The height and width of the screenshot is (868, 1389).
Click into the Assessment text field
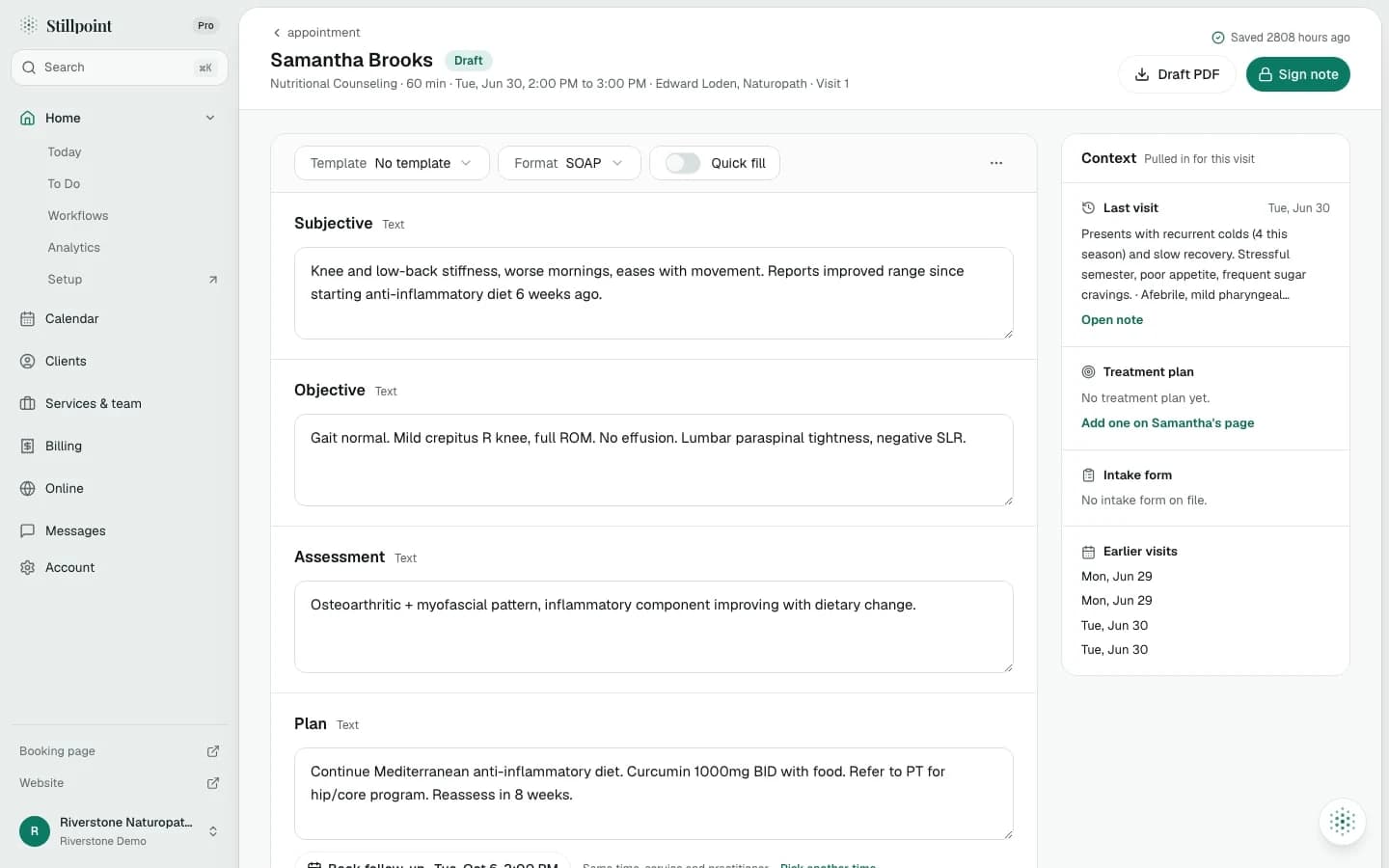pyautogui.click(x=654, y=627)
